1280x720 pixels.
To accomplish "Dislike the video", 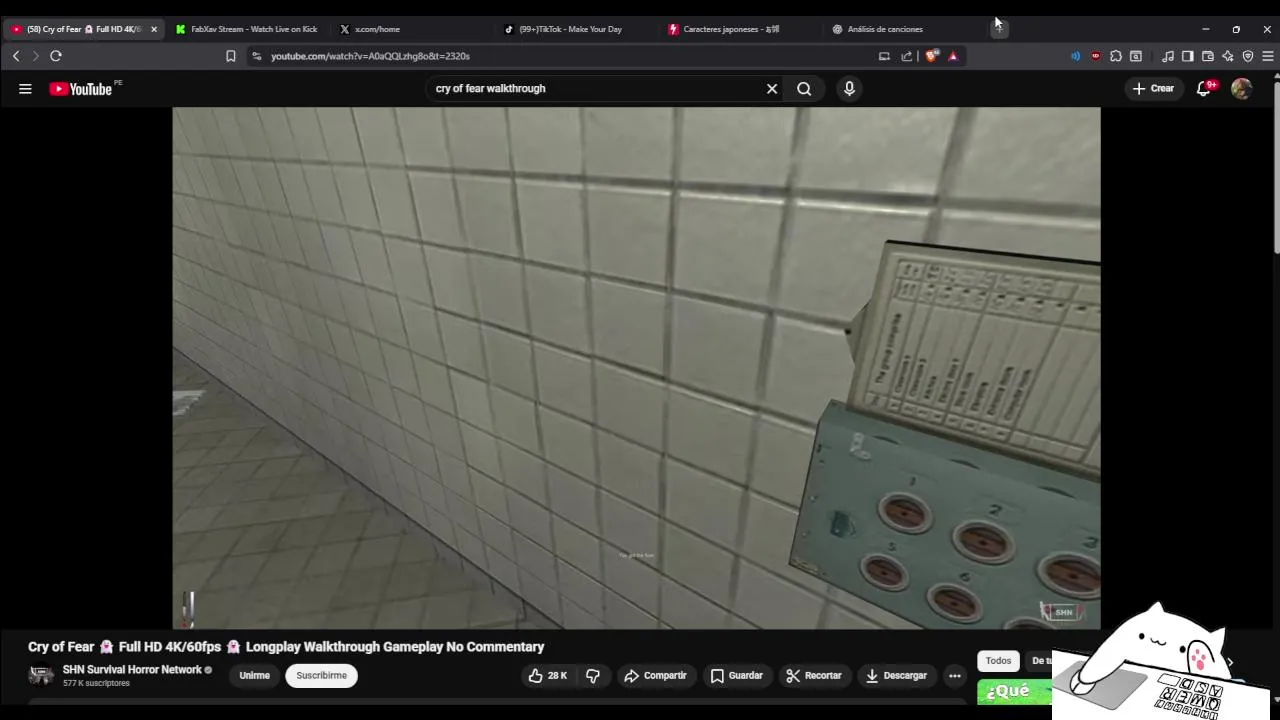I will [x=593, y=676].
